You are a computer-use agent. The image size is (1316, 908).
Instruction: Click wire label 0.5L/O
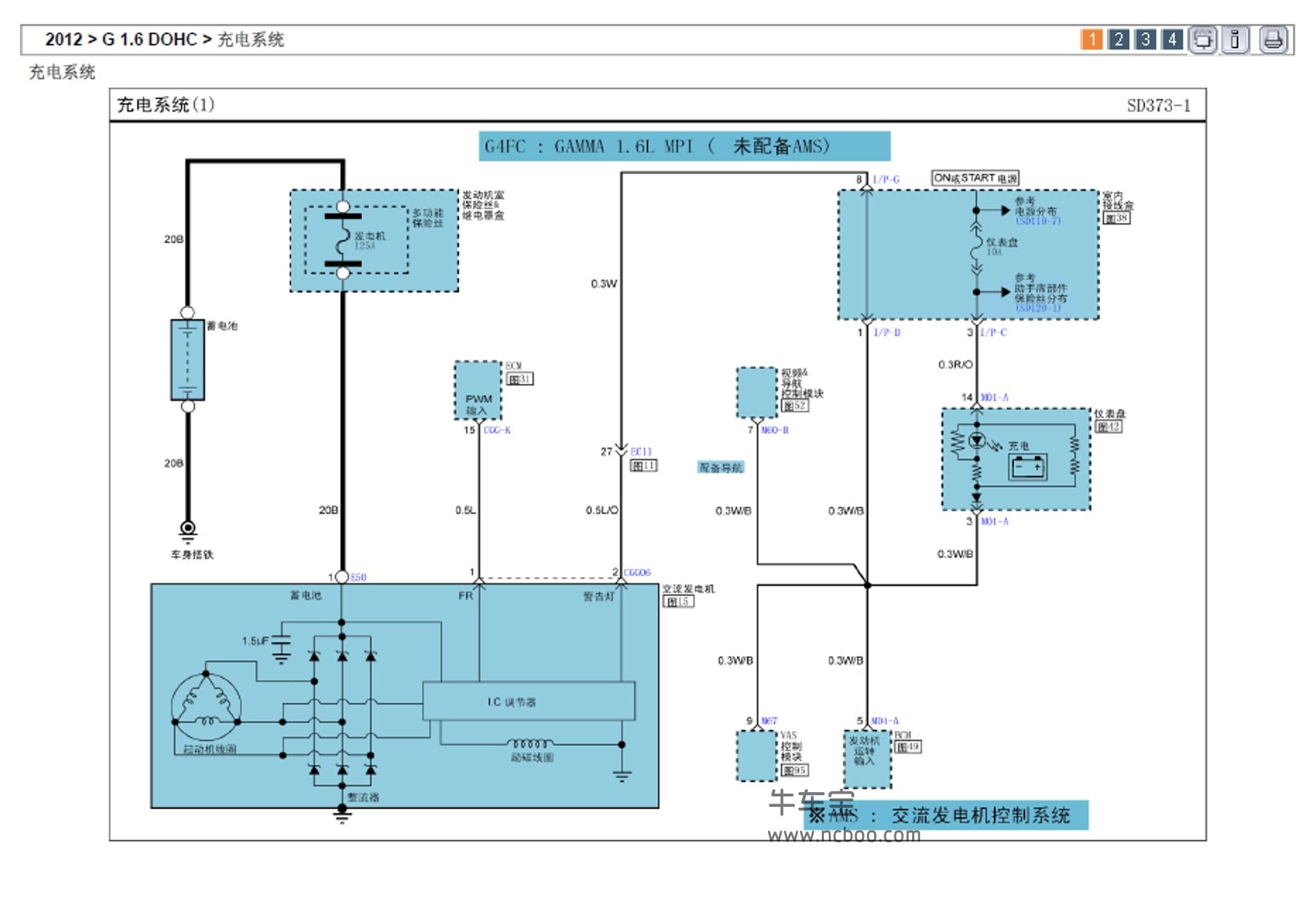[x=602, y=510]
